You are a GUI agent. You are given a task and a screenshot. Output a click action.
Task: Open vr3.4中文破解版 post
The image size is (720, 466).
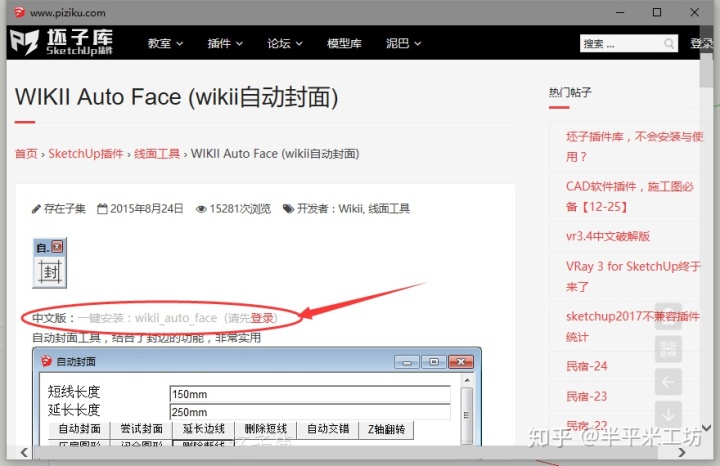point(608,236)
